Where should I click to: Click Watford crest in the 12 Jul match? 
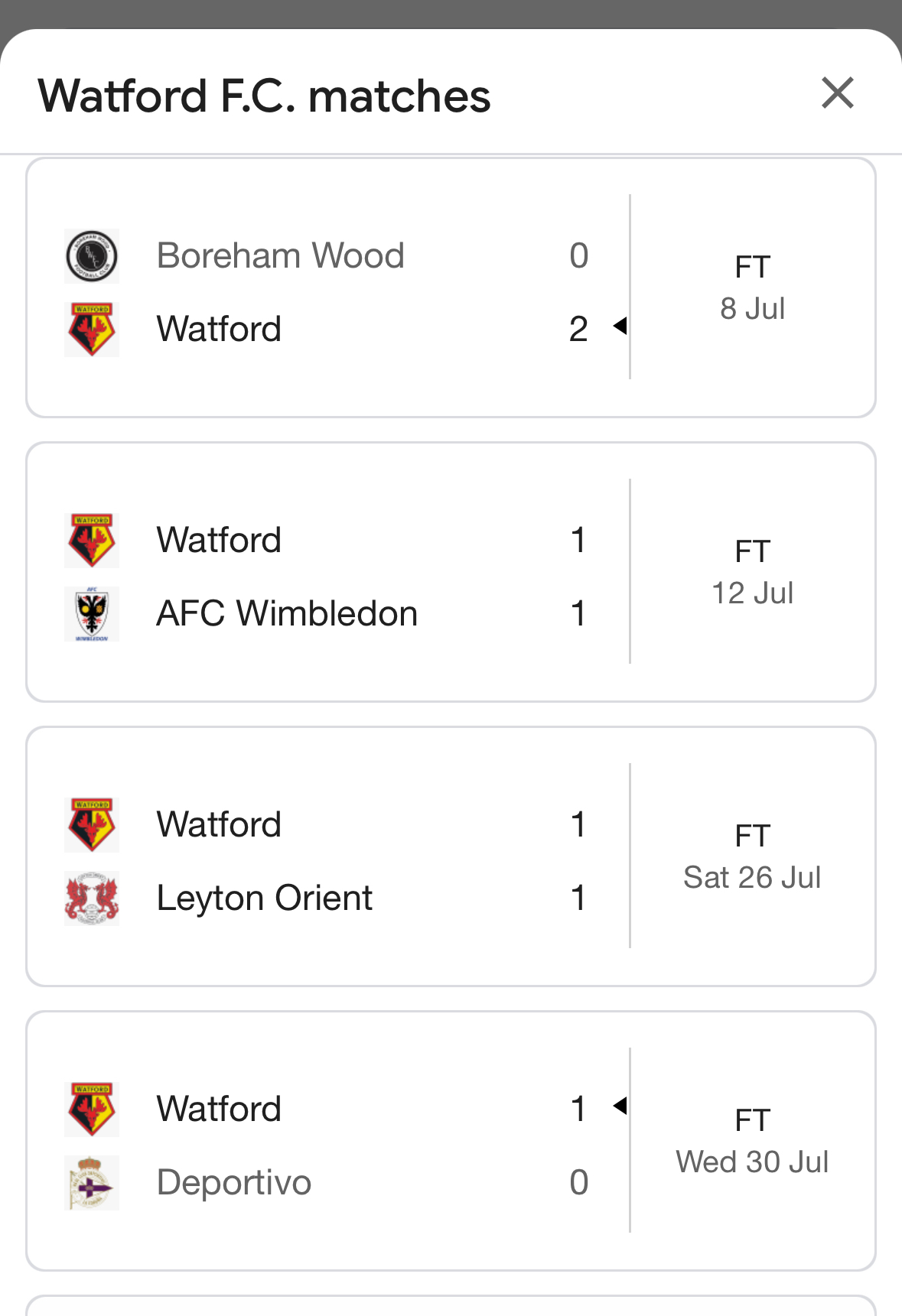tap(92, 541)
